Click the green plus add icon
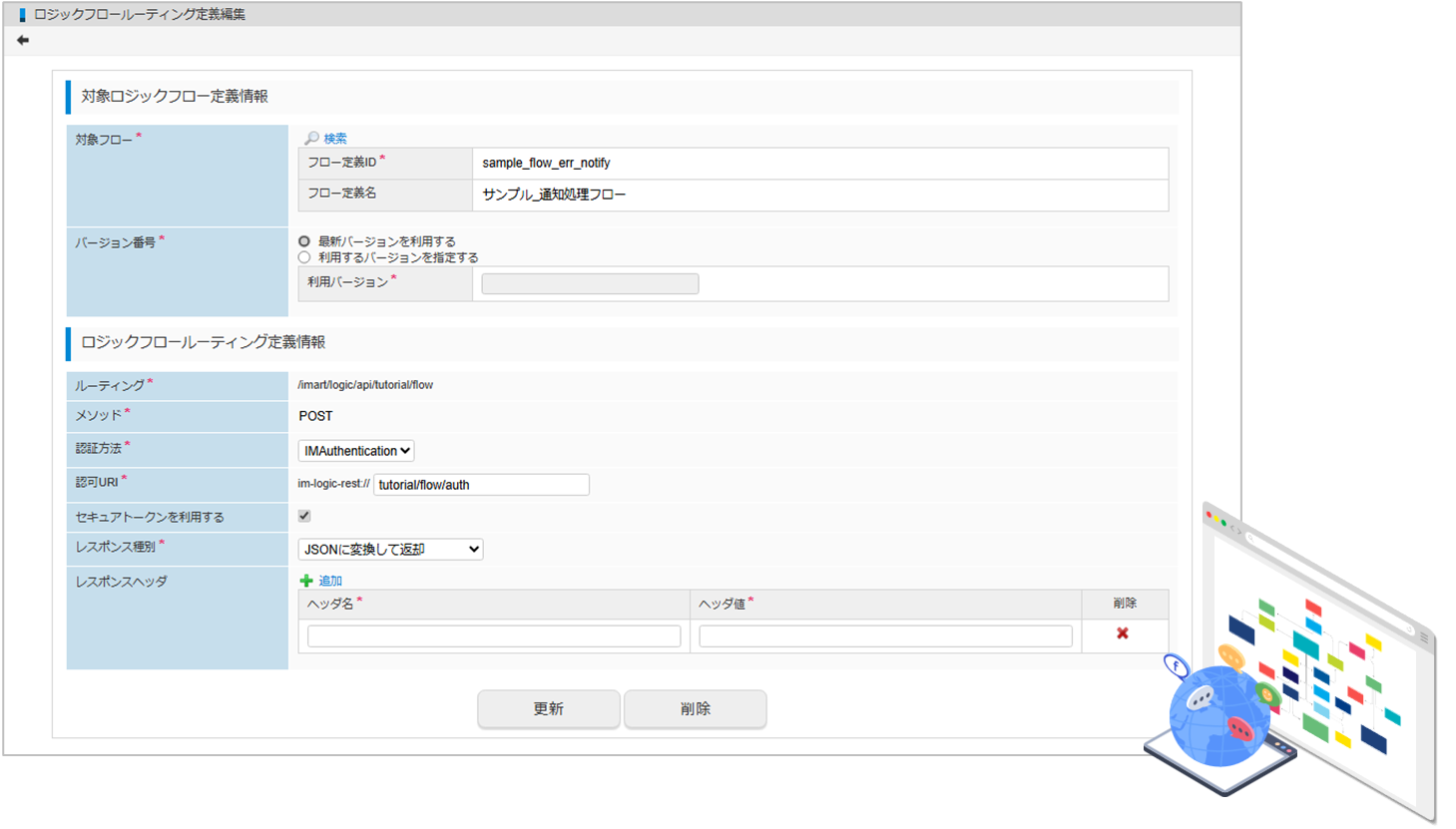 click(306, 581)
